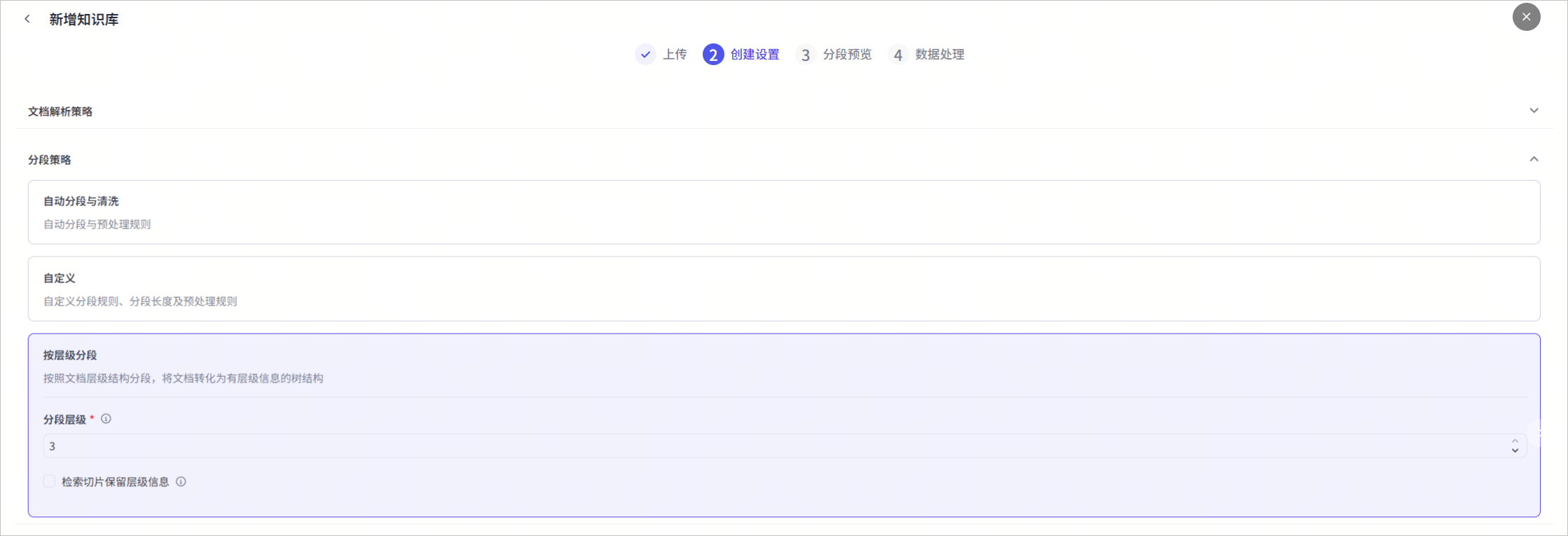Viewport: 1568px width, 536px height.
Task: Click step number 3 for 分段预览
Action: point(806,54)
